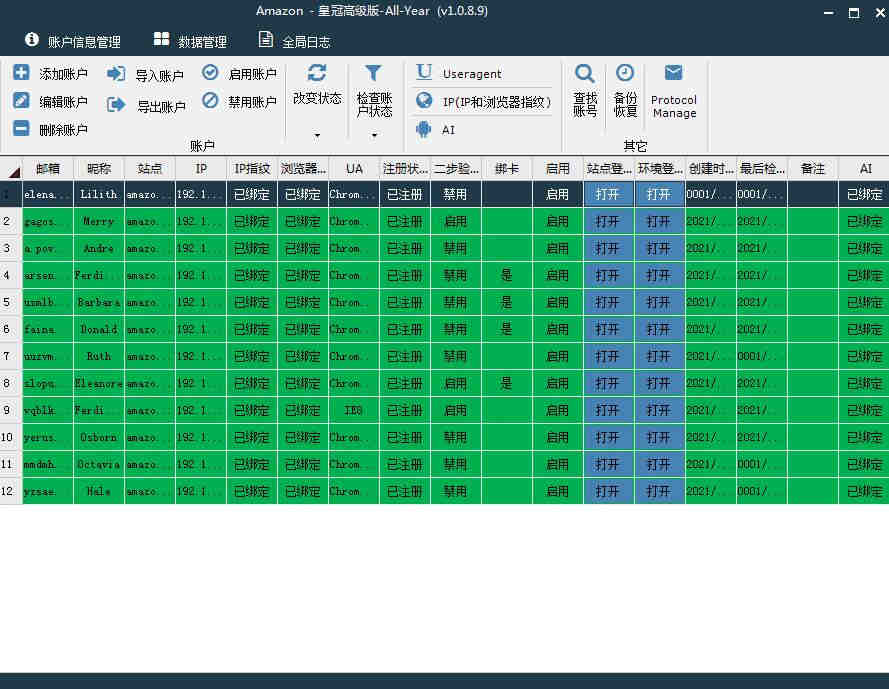Click the 绑卡 column header
Viewport: 889px width, 689px height.
[x=507, y=168]
